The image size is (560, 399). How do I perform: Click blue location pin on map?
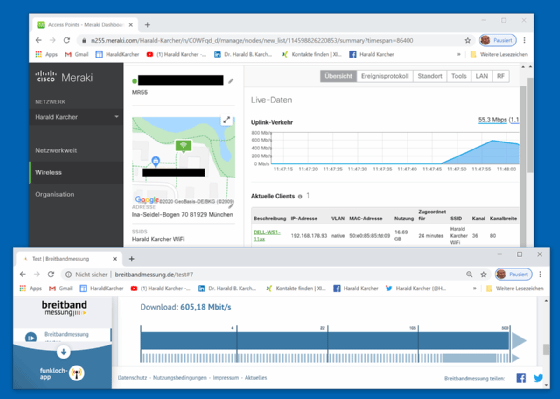pos(155,161)
